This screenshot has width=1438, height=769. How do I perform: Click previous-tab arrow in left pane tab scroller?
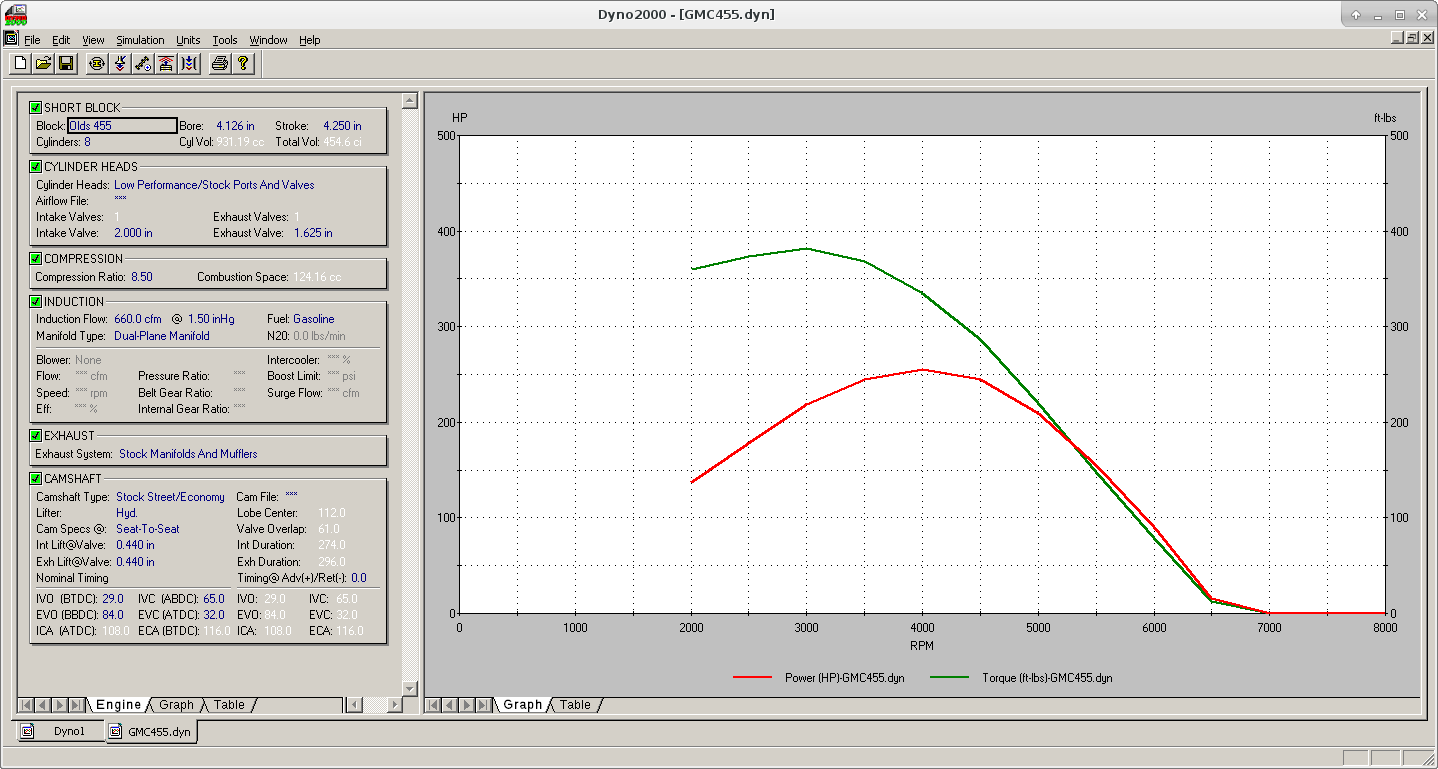(43, 705)
